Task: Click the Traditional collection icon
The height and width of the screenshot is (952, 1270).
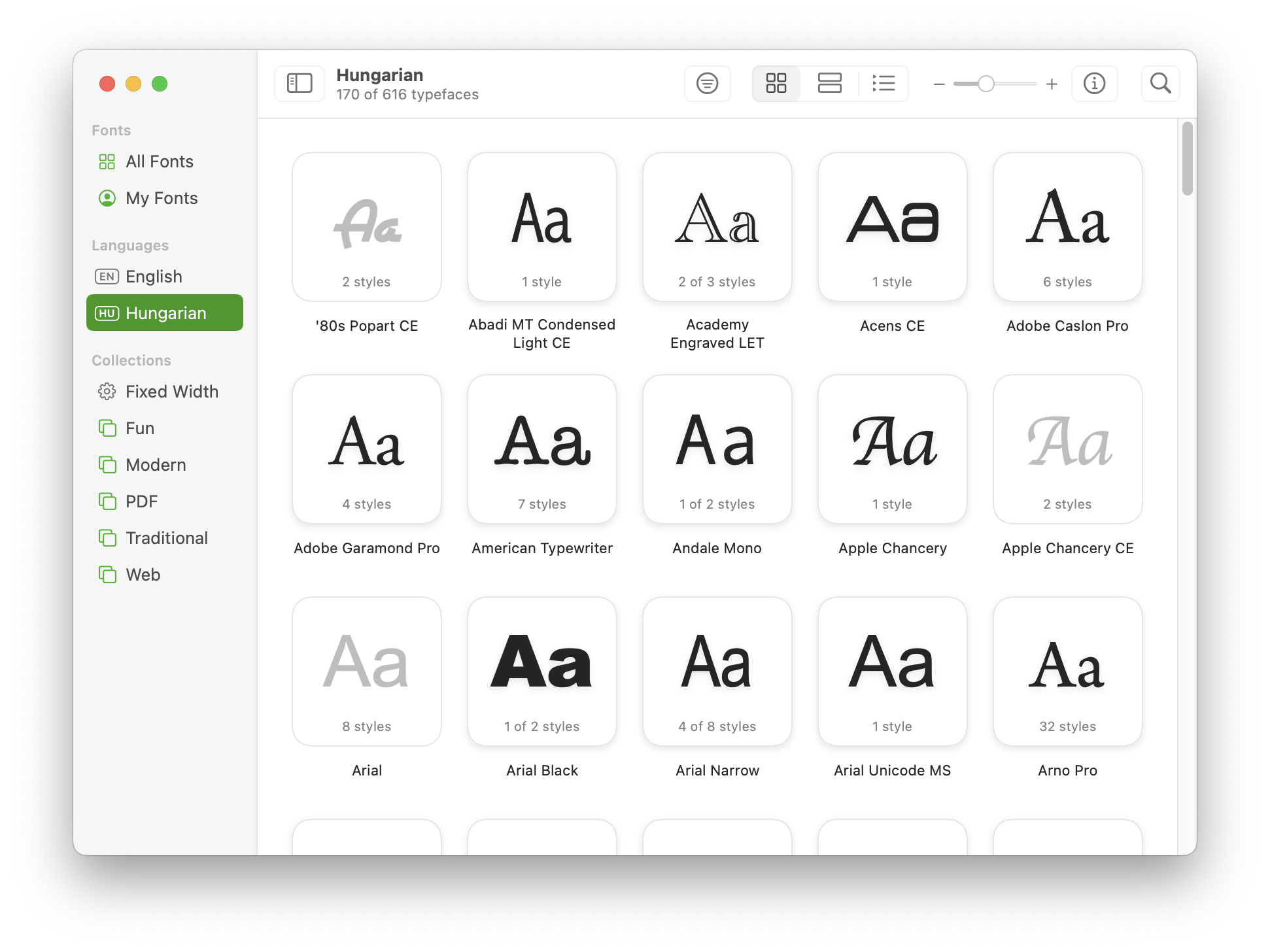Action: 107,538
